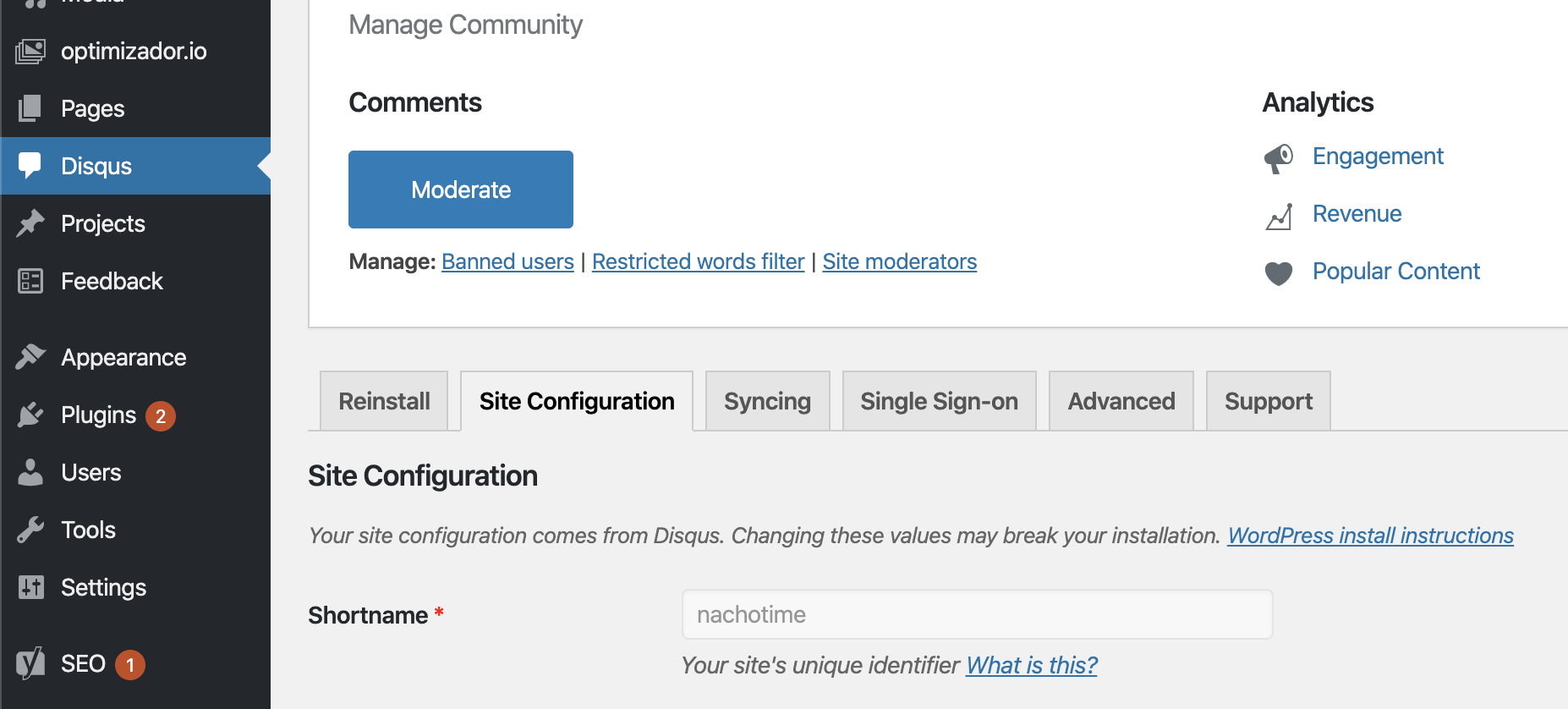Open the Support tab

tap(1269, 401)
